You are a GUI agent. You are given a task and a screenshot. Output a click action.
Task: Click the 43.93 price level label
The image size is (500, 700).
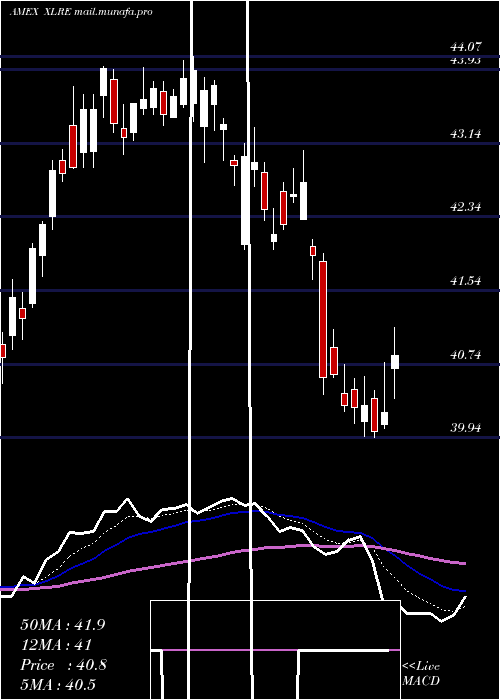coord(466,61)
